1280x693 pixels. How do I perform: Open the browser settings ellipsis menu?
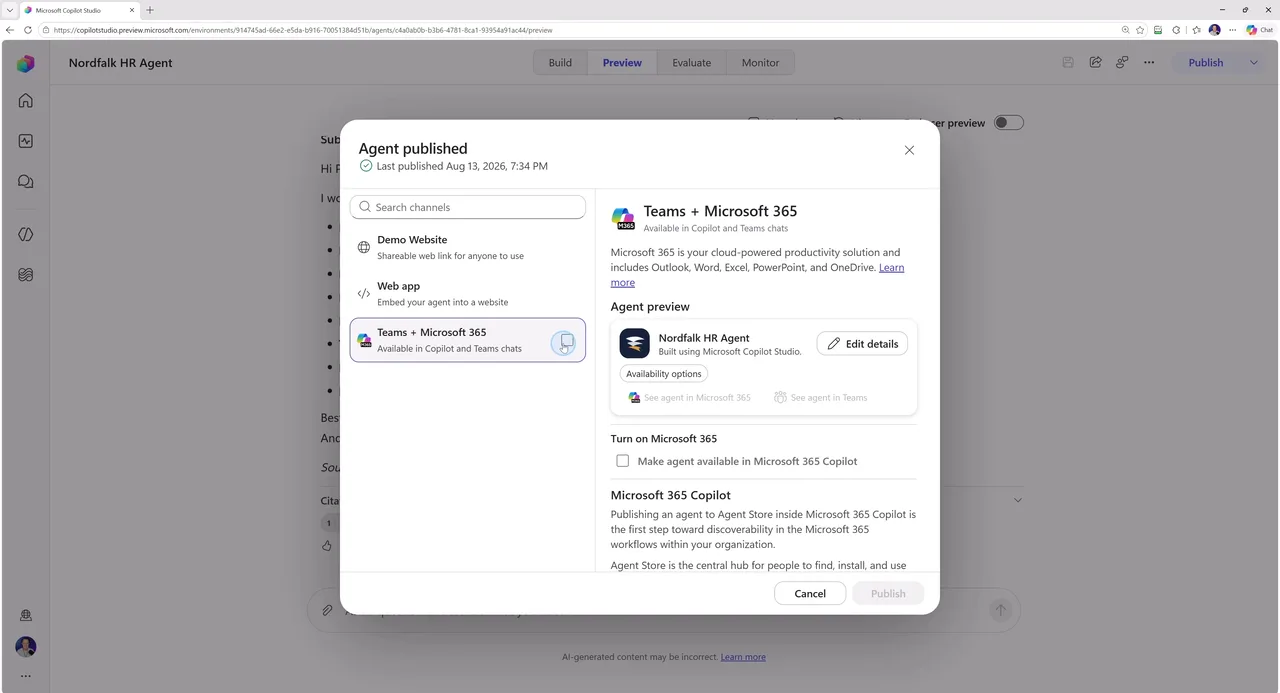(1233, 30)
